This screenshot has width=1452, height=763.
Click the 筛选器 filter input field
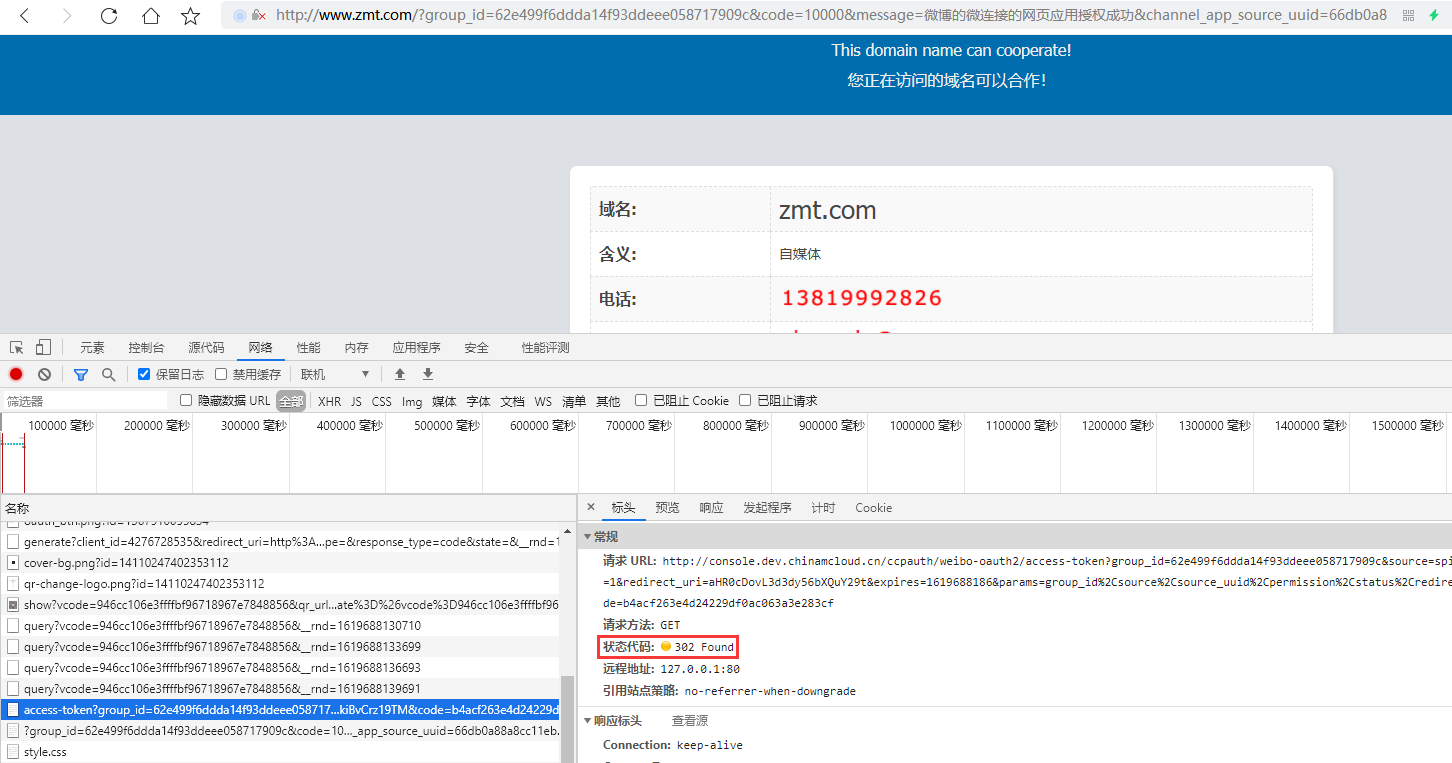coord(85,401)
